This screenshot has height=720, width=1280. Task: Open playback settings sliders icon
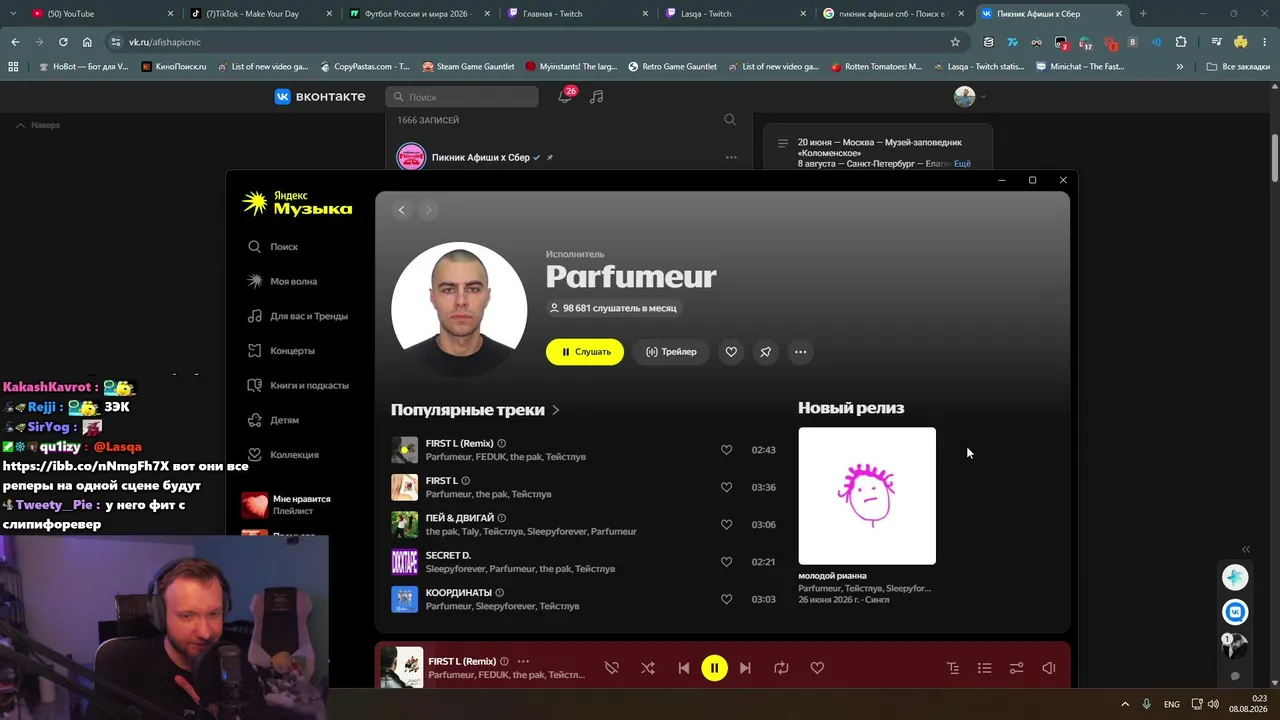(x=1016, y=668)
